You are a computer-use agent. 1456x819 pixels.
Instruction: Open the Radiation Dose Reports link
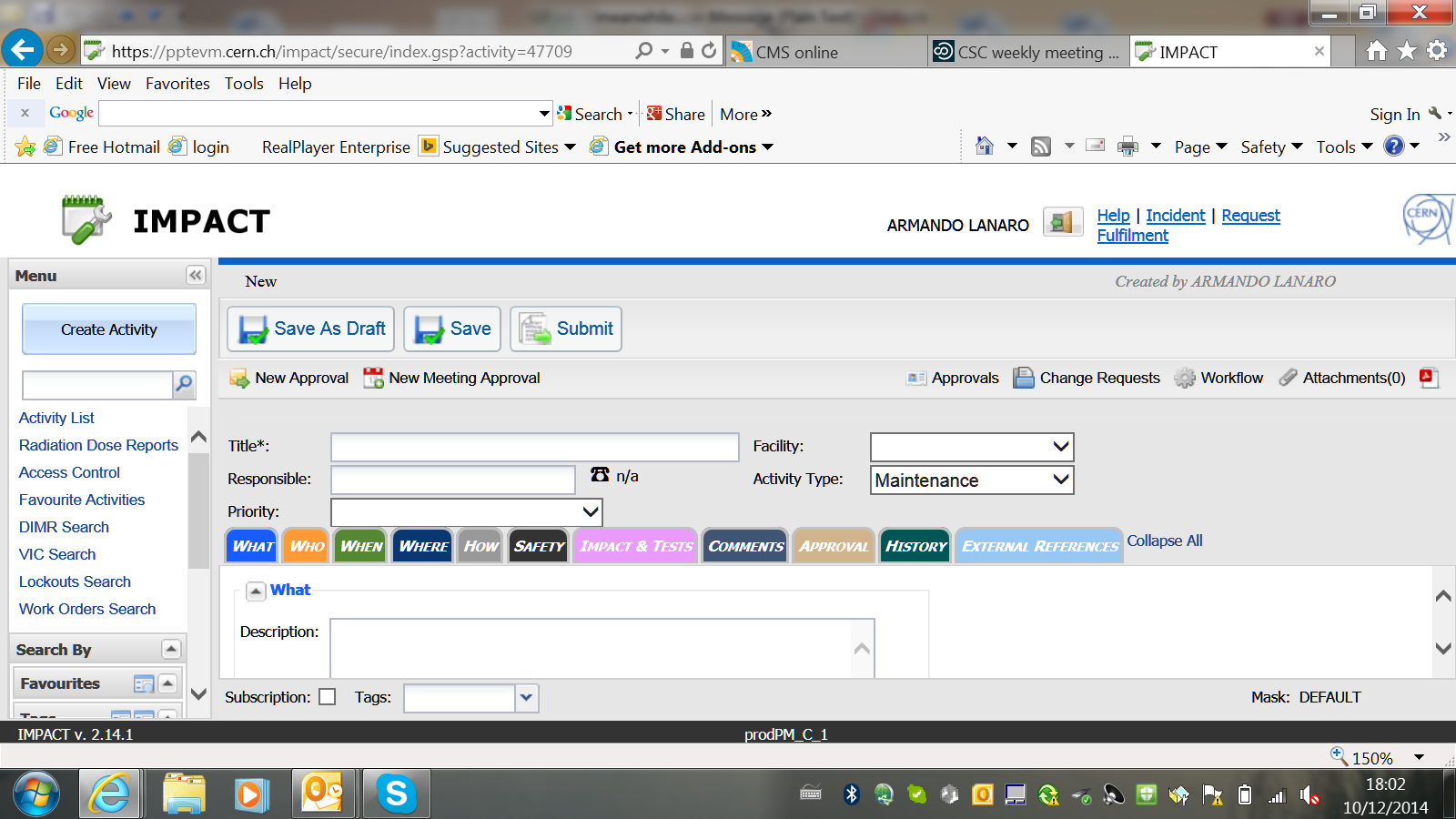coord(98,445)
